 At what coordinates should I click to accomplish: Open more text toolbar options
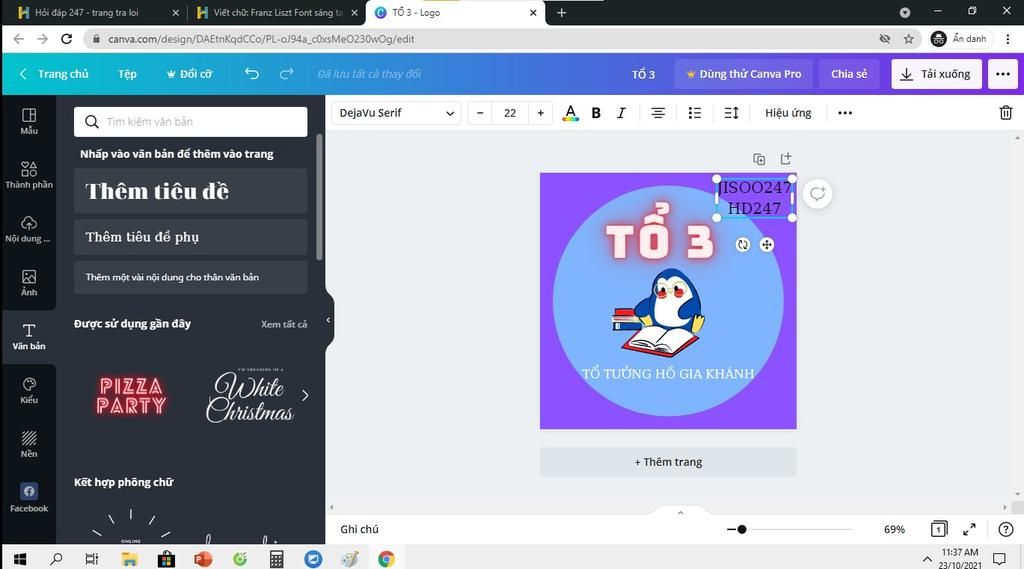[x=844, y=113]
